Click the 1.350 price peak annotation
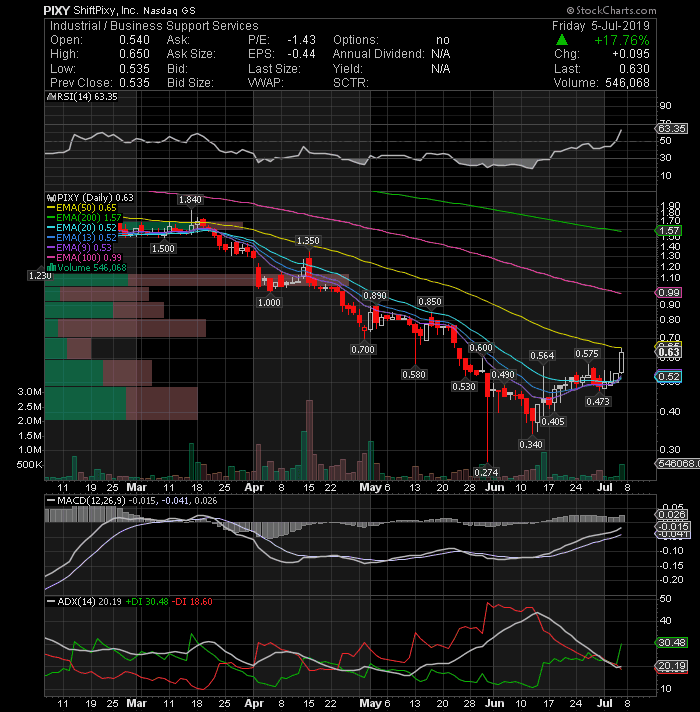This screenshot has height=712, width=700. click(308, 240)
